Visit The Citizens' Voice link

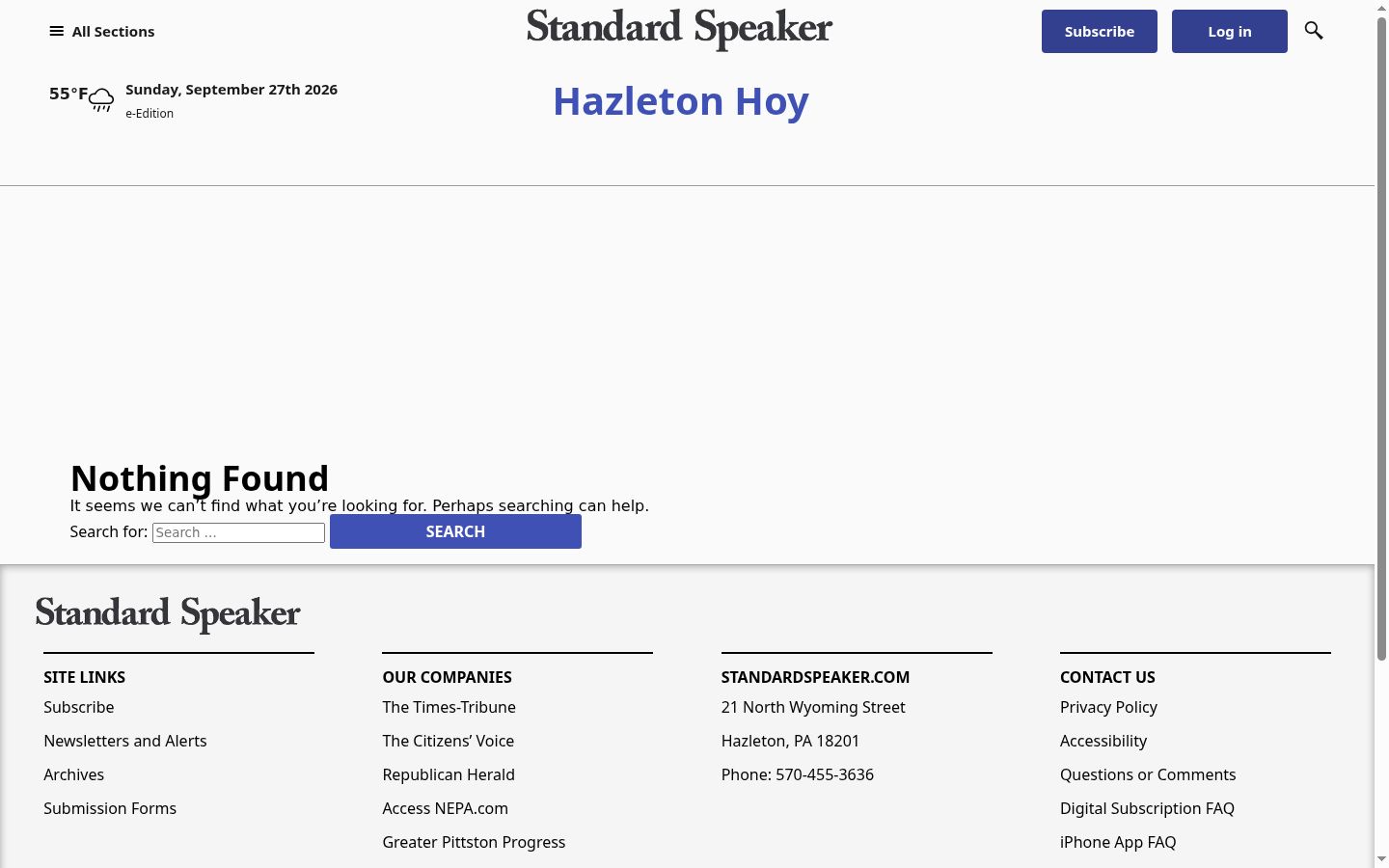[449, 741]
